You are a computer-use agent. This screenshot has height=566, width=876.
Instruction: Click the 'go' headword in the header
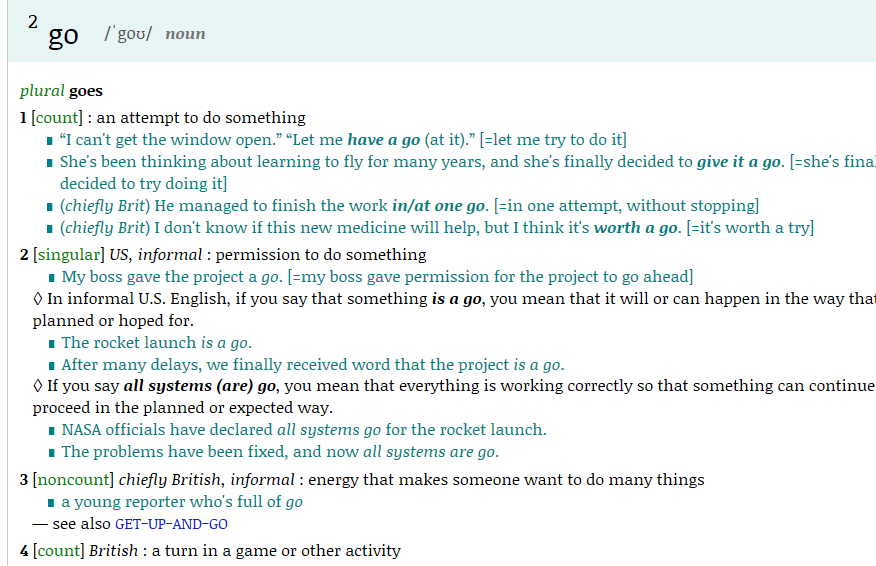pyautogui.click(x=63, y=36)
